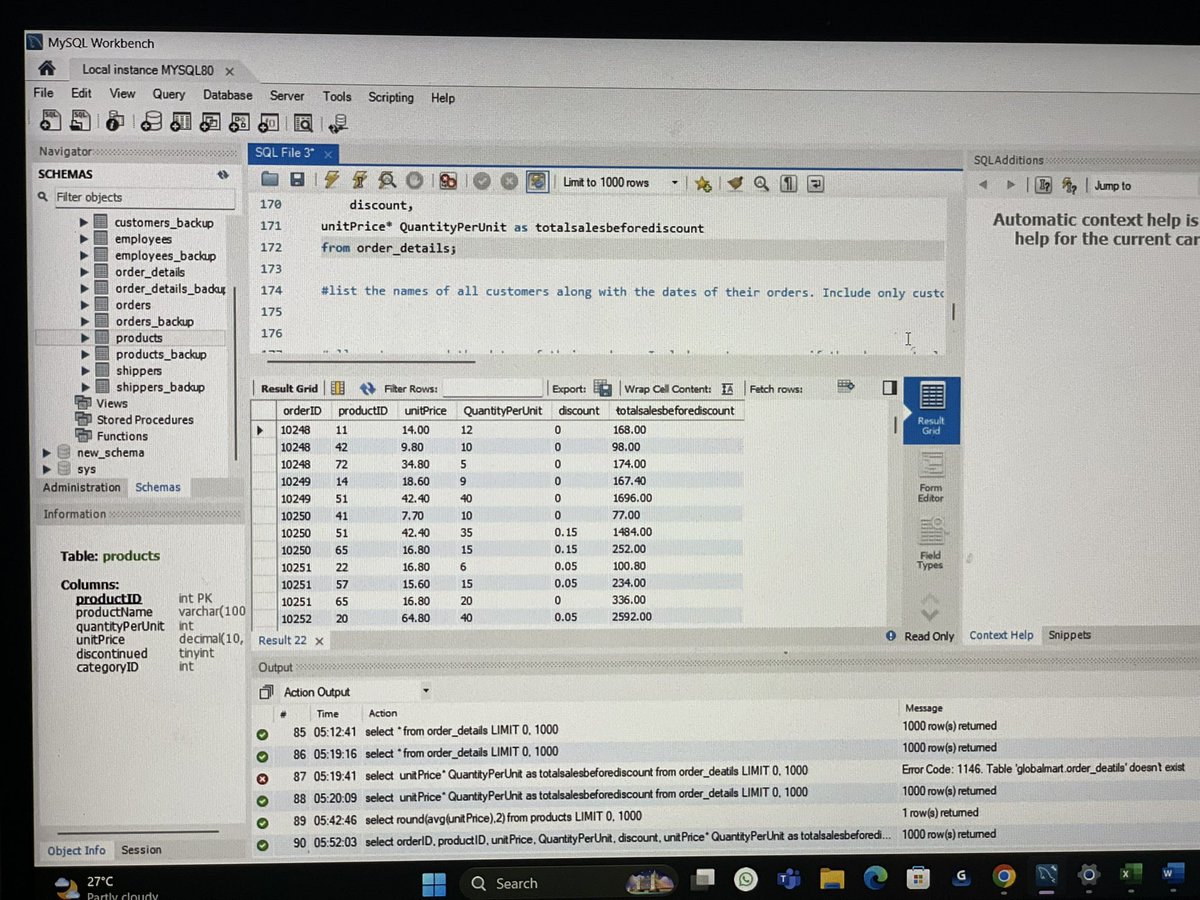Toggle word wrap in SQL editor
Viewport: 1200px width, 900px height.
pyautogui.click(x=816, y=184)
